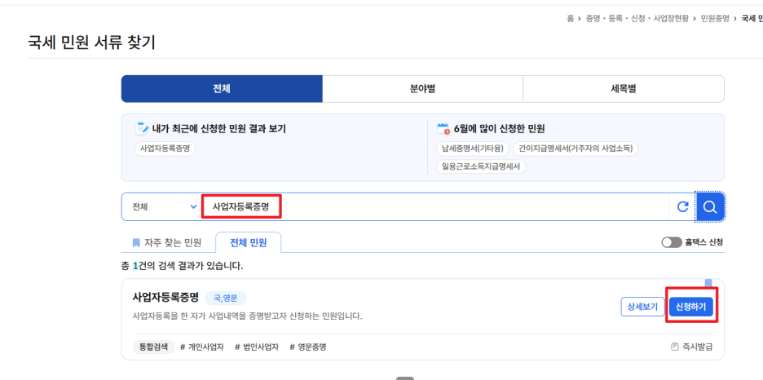This screenshot has height=380, width=763.
Task: Switch to the 분야별 tab
Action: [422, 89]
